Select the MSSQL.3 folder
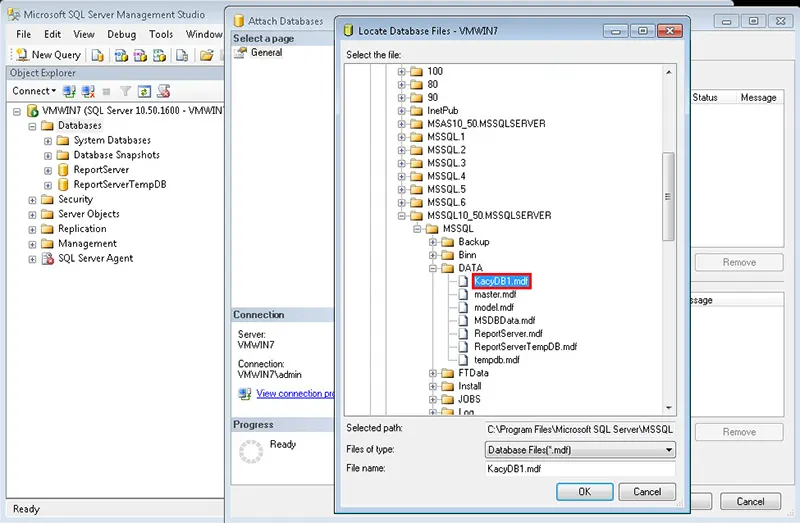 pyautogui.click(x=446, y=163)
